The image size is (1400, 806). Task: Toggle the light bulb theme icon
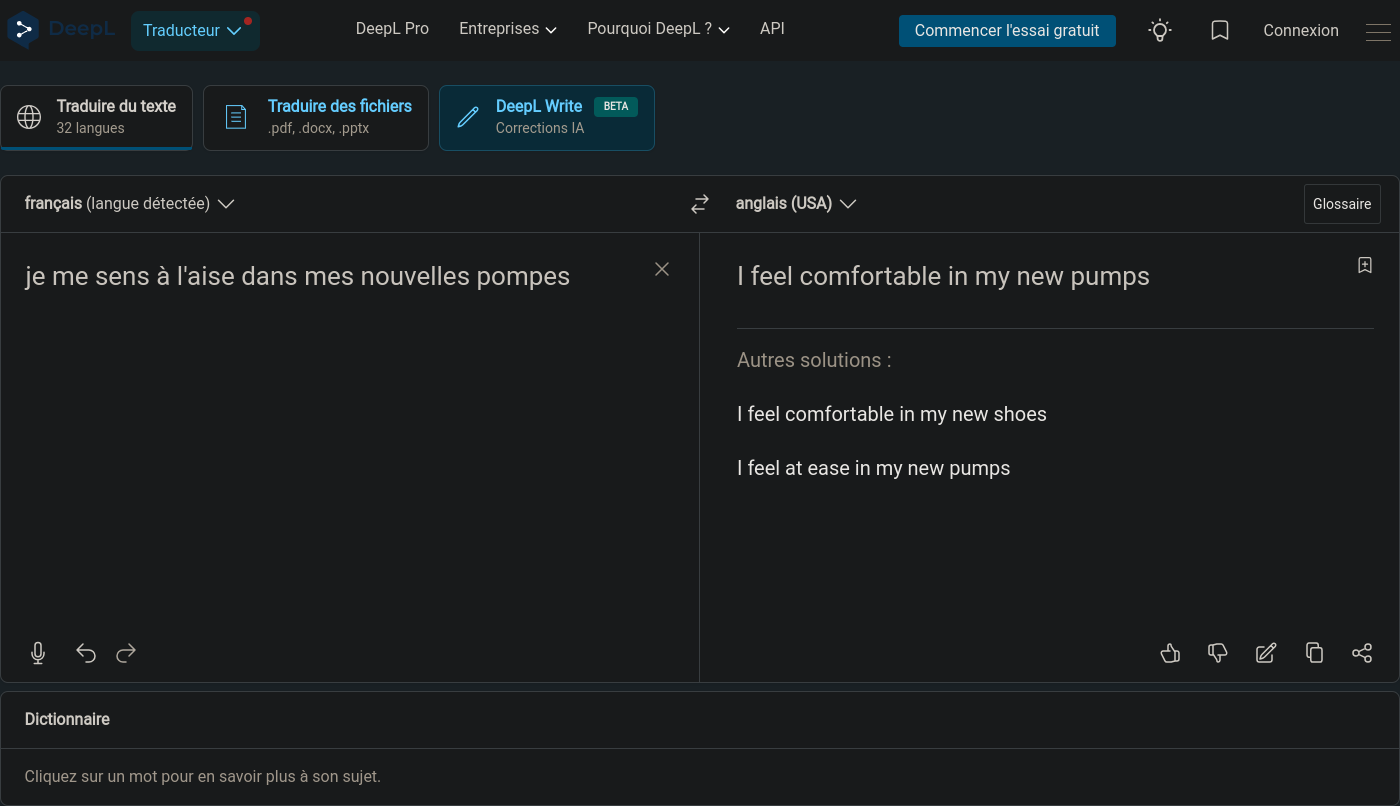[x=1160, y=30]
